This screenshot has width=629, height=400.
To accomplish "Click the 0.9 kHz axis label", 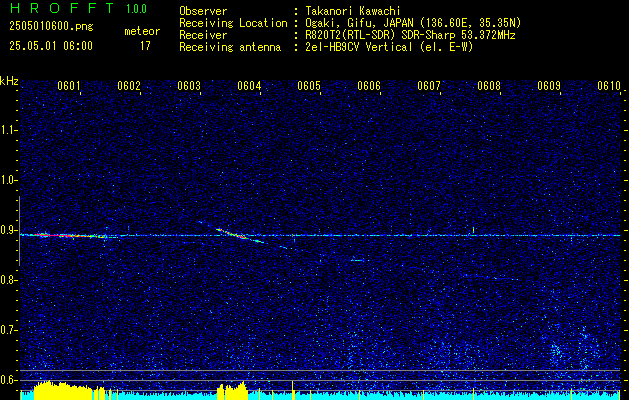I will 8,230.
